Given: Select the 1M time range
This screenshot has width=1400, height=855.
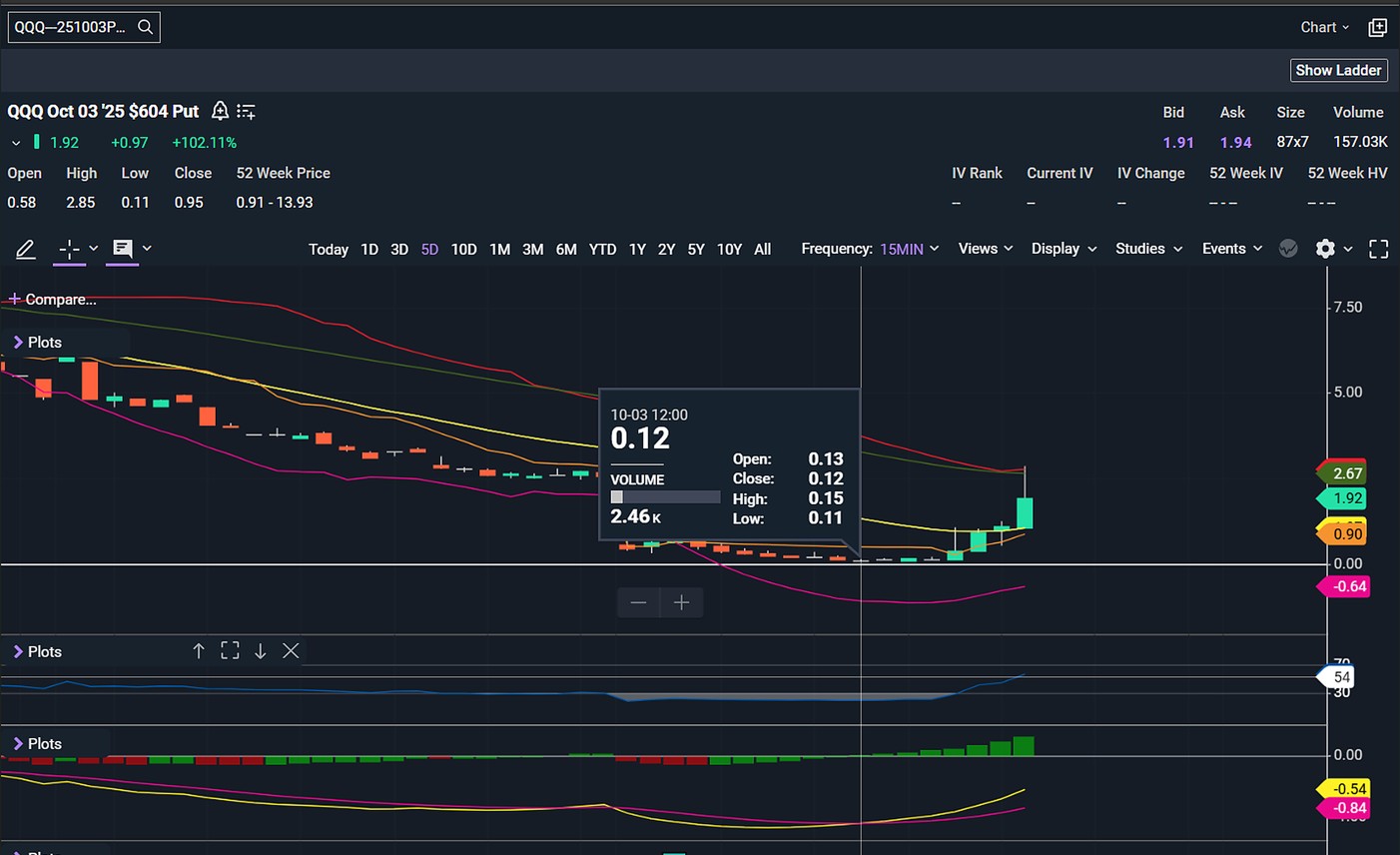Looking at the screenshot, I should pyautogui.click(x=499, y=250).
